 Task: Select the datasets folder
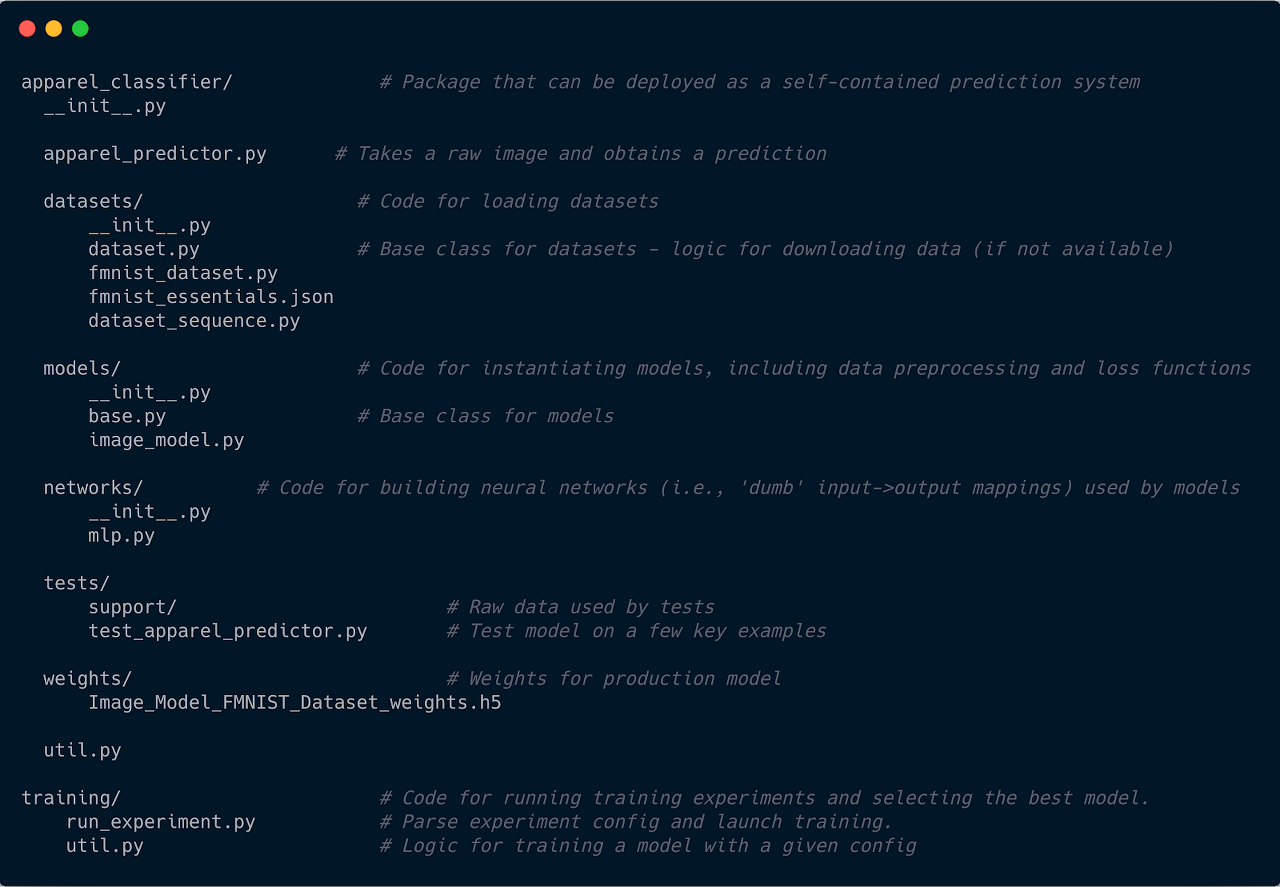tap(92, 201)
